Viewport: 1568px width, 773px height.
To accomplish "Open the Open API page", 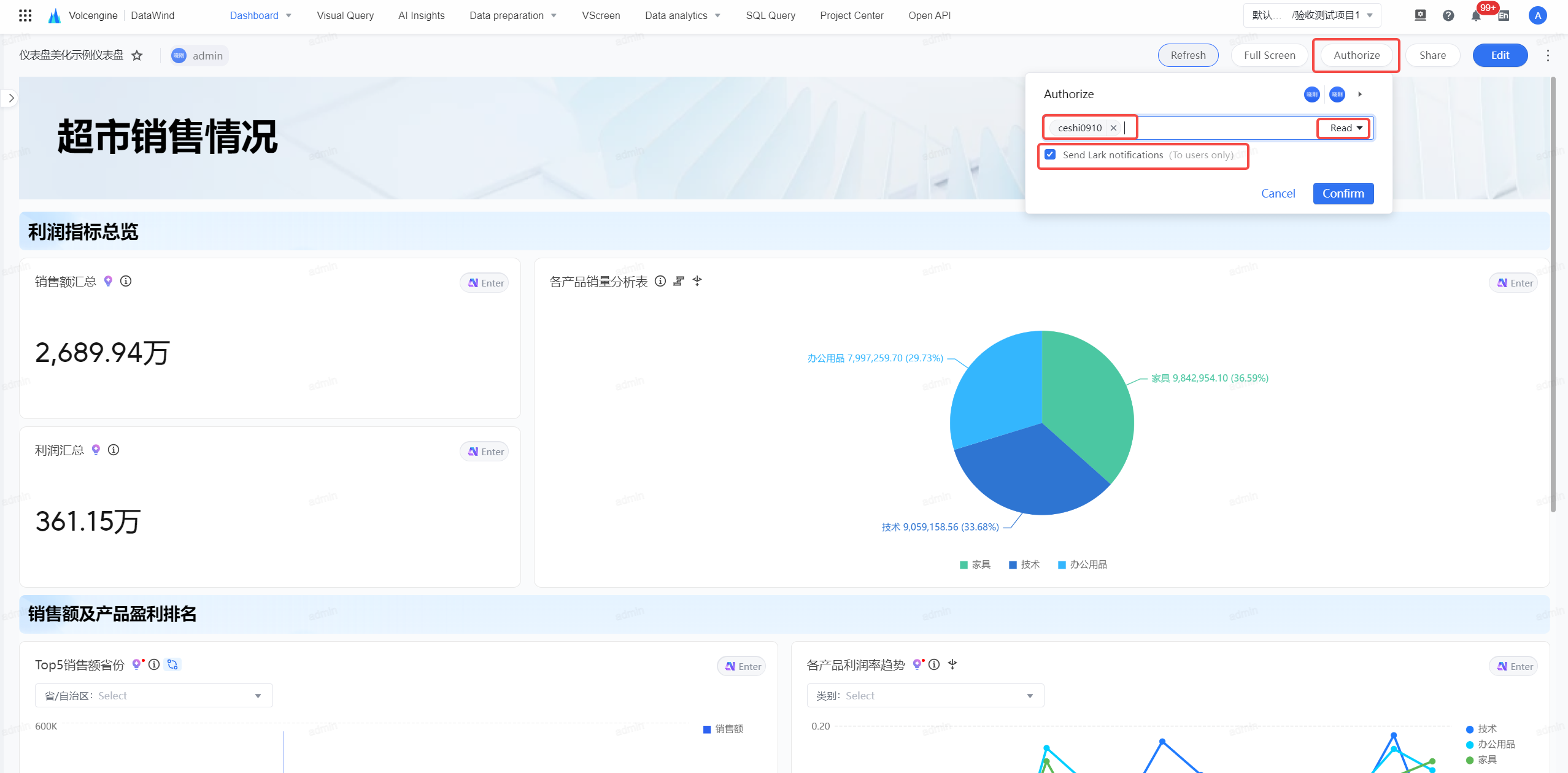I will (x=929, y=15).
